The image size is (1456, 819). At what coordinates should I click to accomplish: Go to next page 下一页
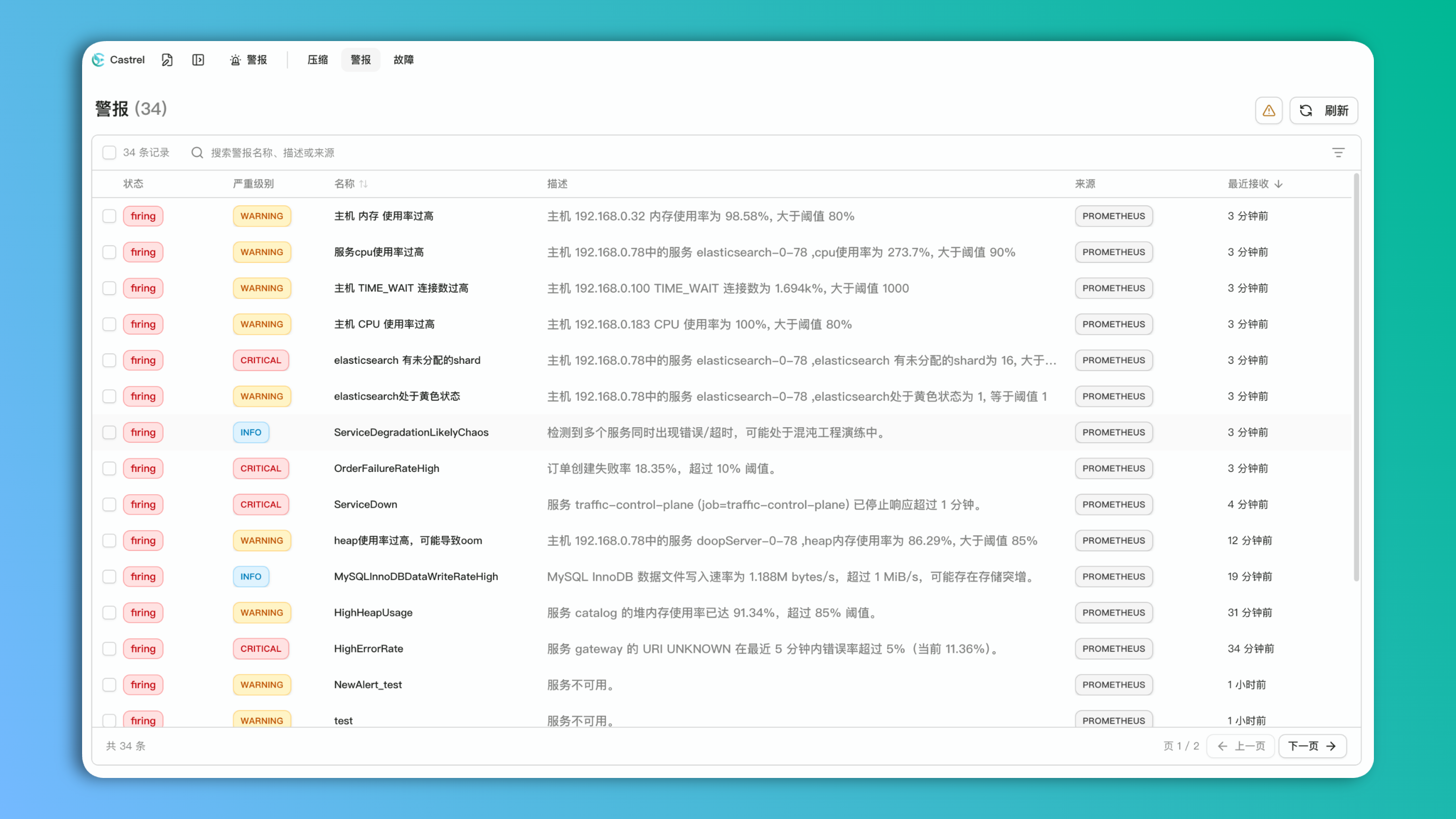(1312, 746)
